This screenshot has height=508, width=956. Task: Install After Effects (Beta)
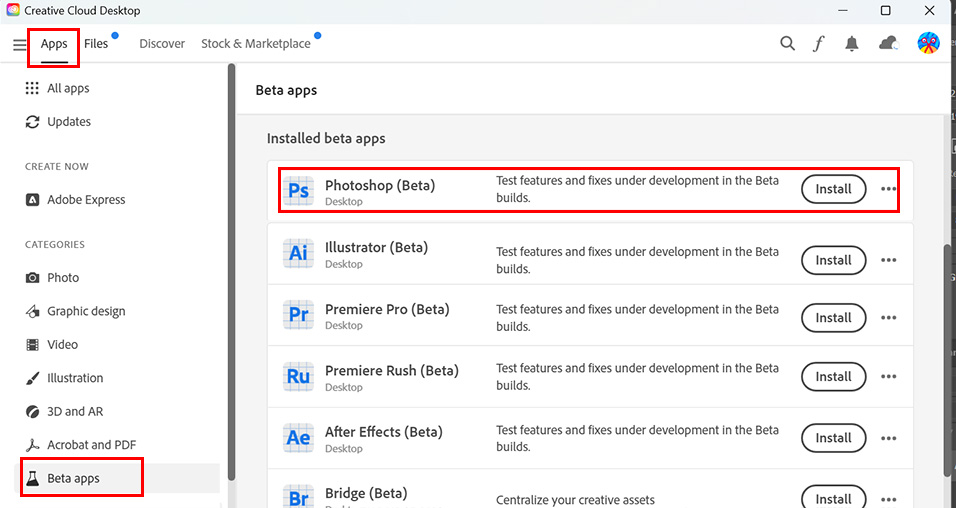(833, 438)
